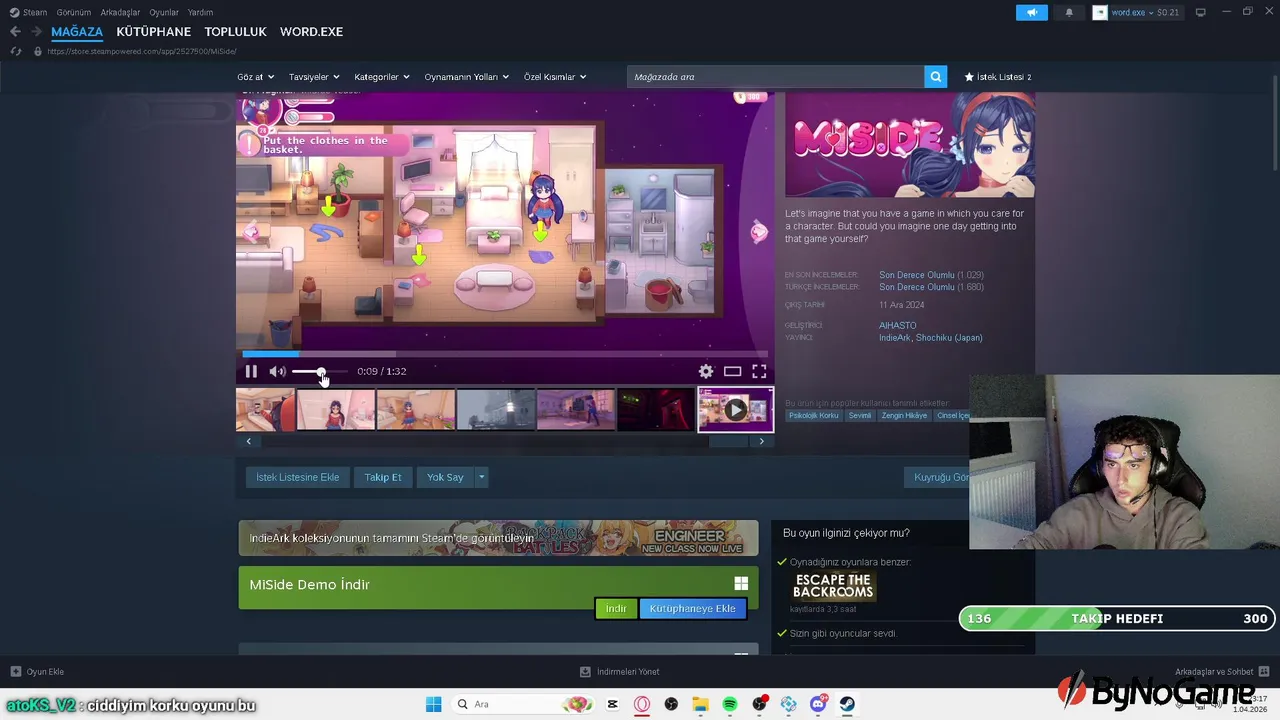Expand the Tavsiyeler dropdown

314,77
